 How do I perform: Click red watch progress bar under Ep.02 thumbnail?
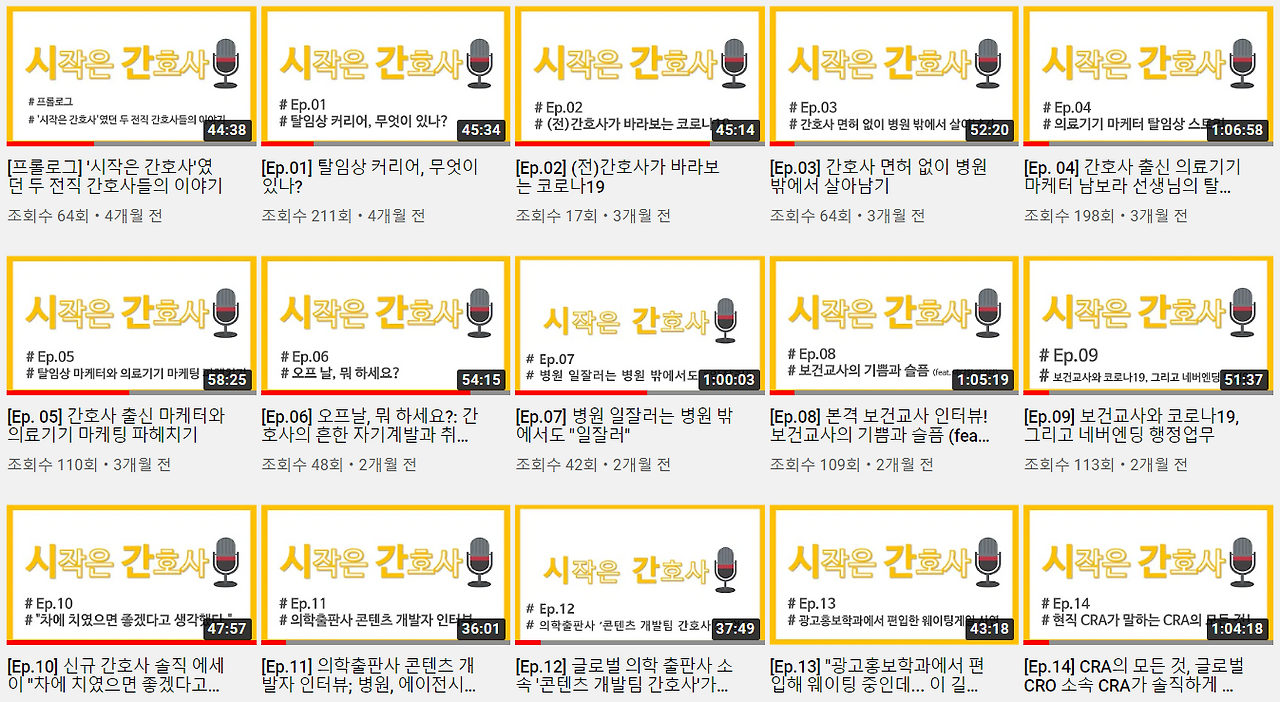click(x=612, y=143)
